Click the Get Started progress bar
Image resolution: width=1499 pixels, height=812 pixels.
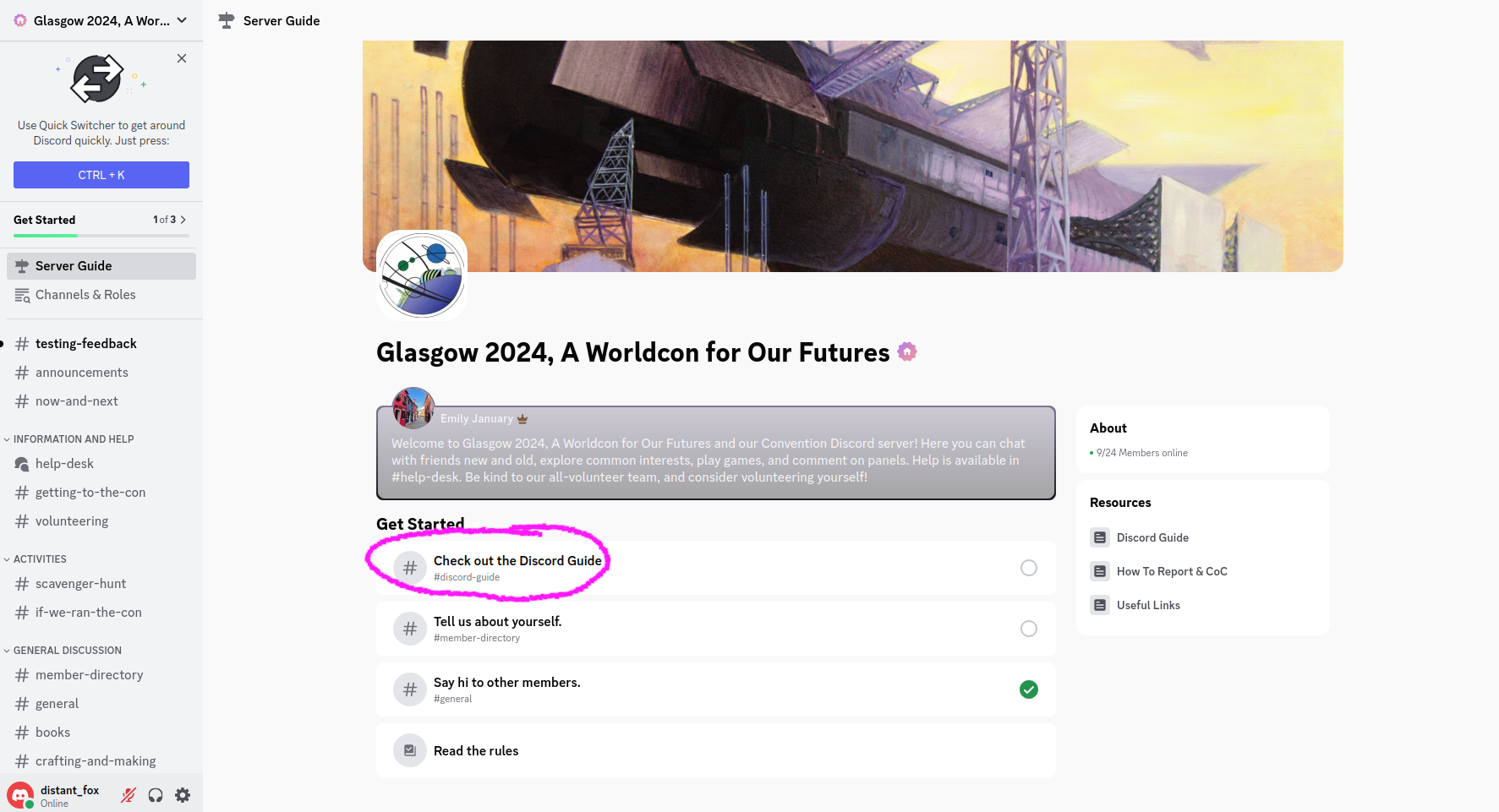click(x=101, y=236)
